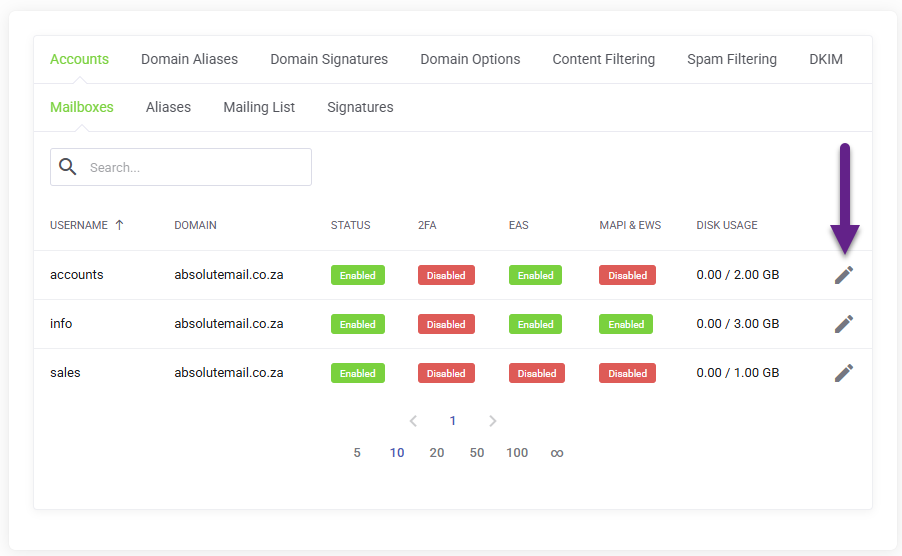
Task: Show 5 rows per page
Action: pos(357,453)
